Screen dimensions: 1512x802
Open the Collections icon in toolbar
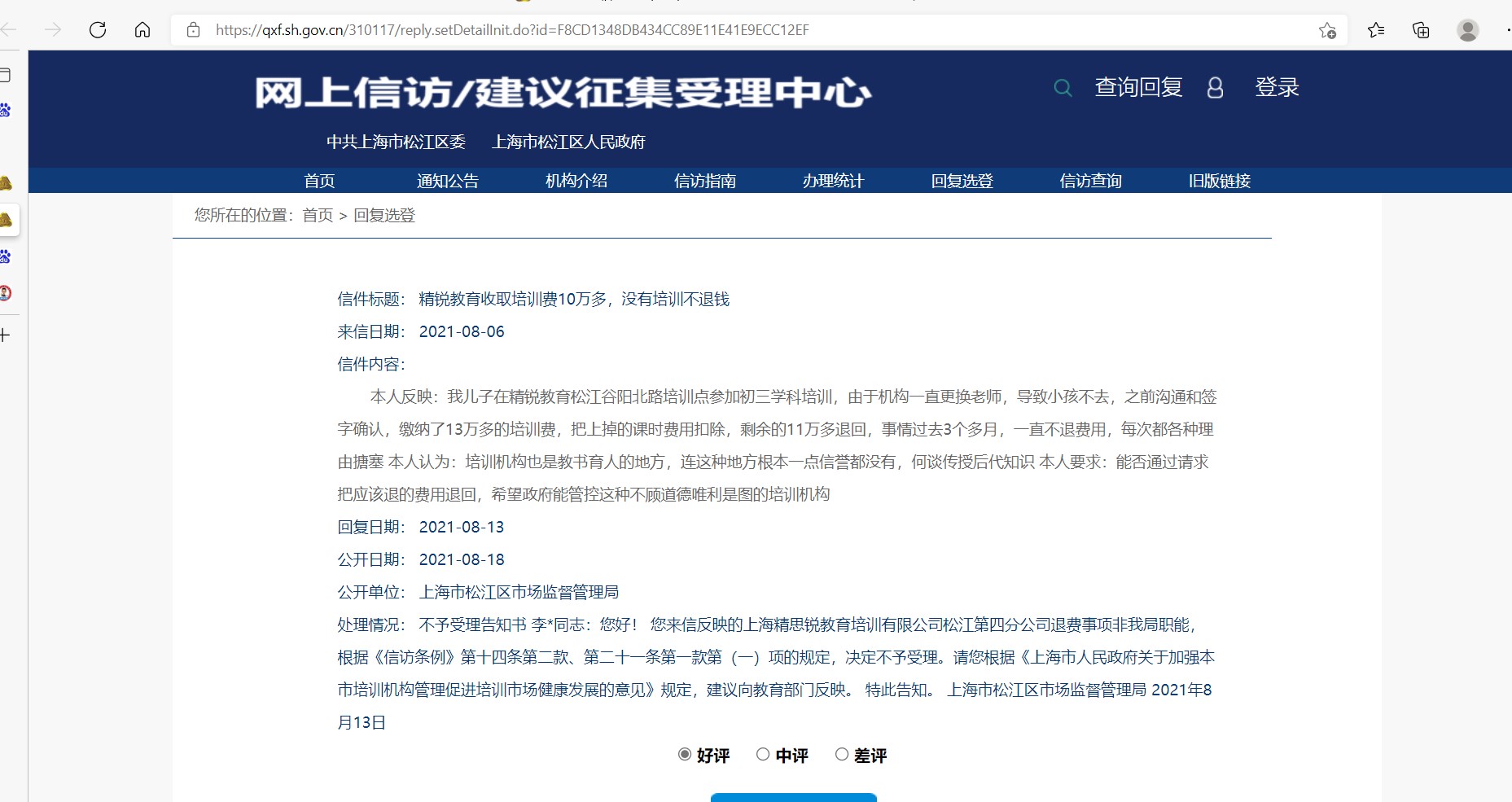click(1421, 30)
